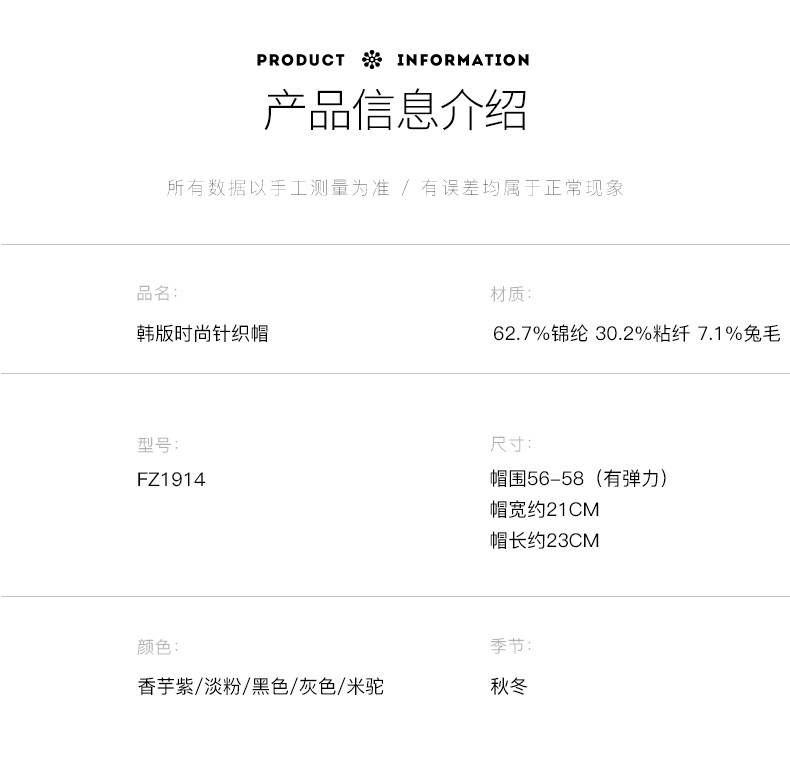The width and height of the screenshot is (790, 766).
Task: Click the 颜色 field label
Action: click(157, 647)
